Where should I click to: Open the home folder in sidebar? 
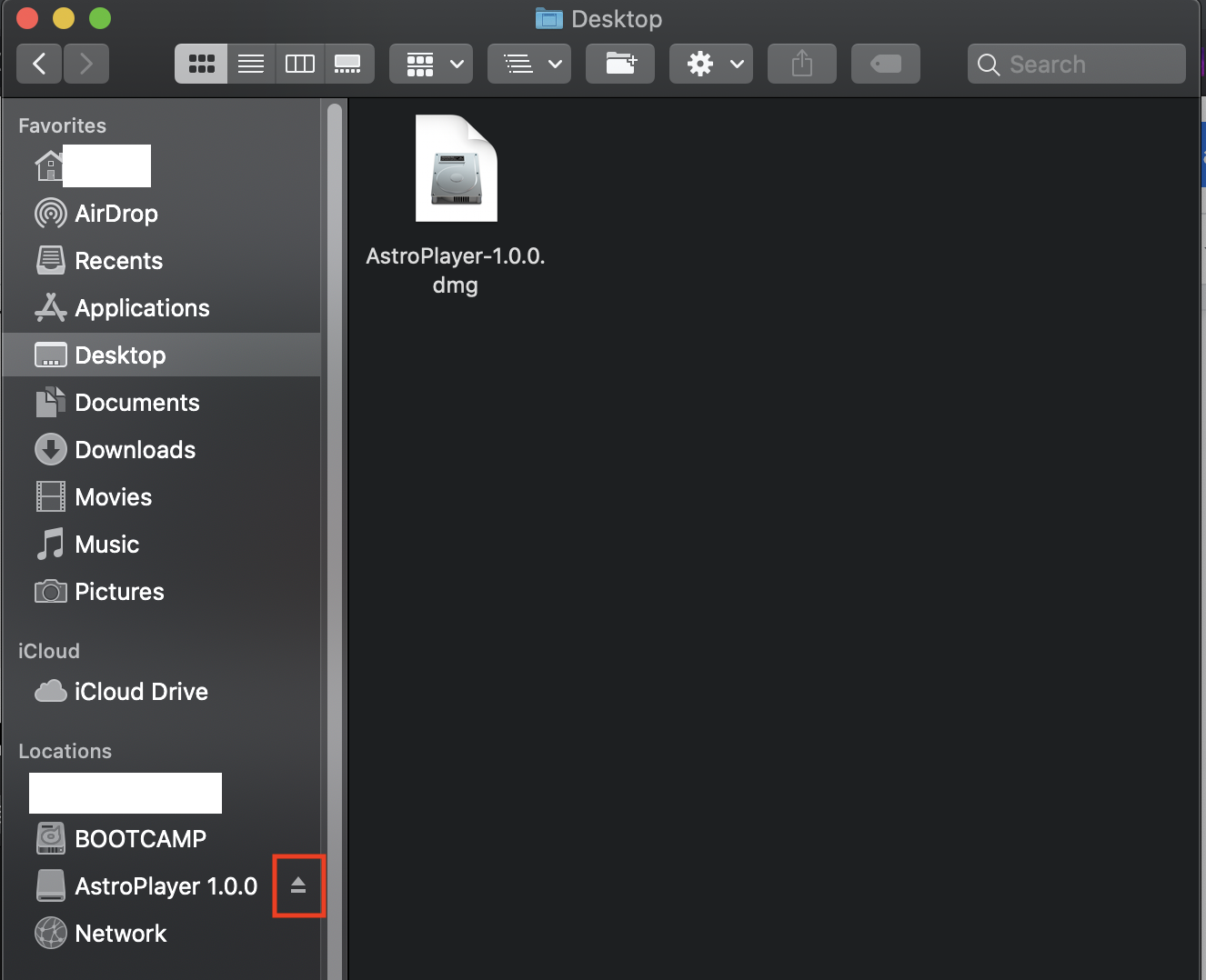[x=162, y=166]
